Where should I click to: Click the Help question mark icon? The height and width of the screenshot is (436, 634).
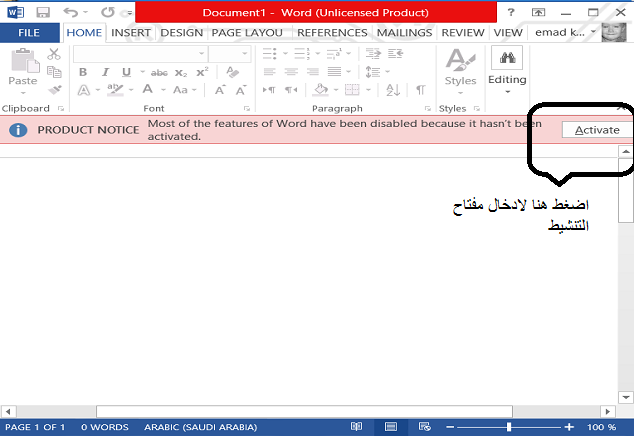pyautogui.click(x=511, y=12)
